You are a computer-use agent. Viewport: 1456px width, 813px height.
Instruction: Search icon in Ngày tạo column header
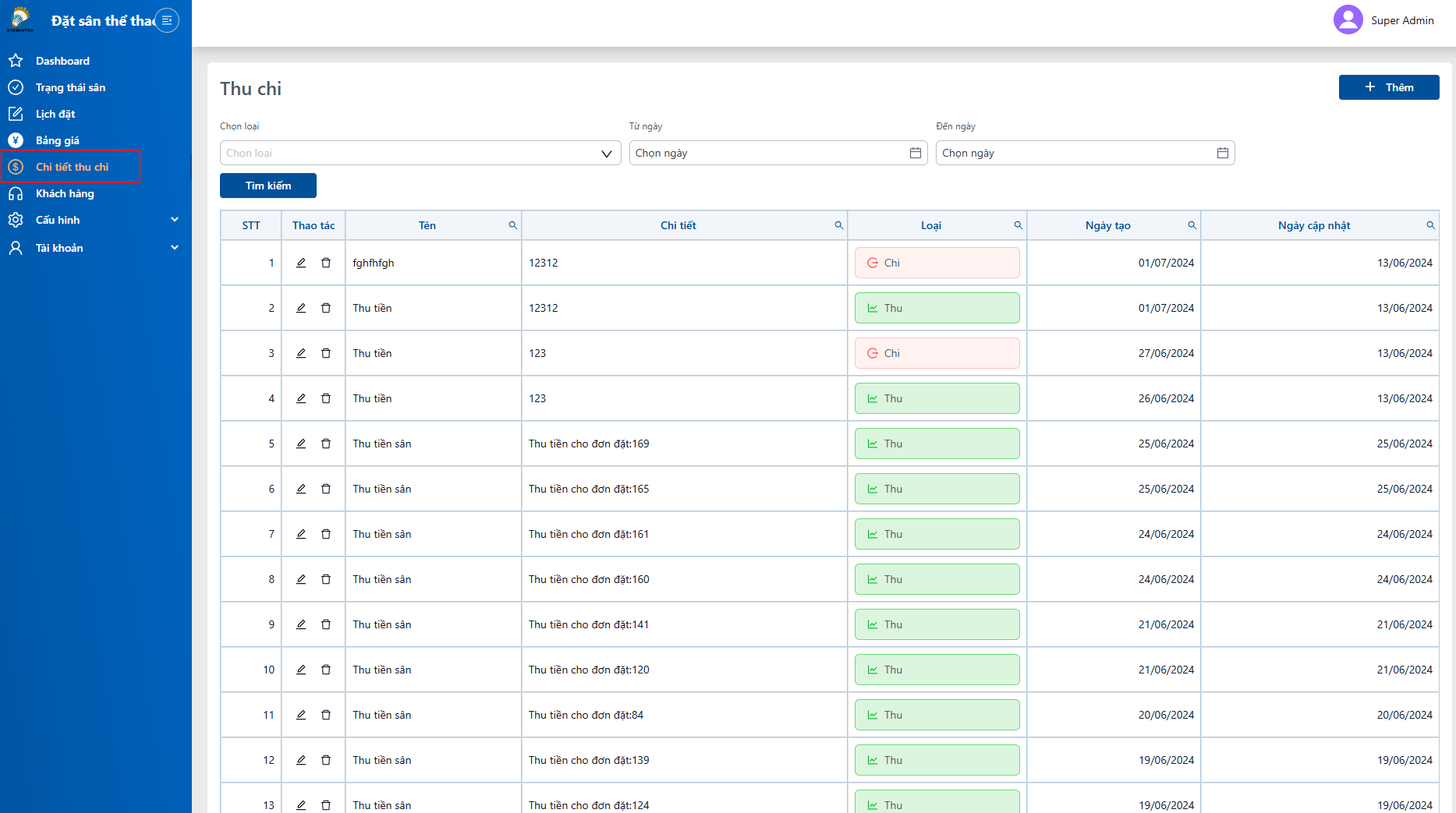(1192, 225)
